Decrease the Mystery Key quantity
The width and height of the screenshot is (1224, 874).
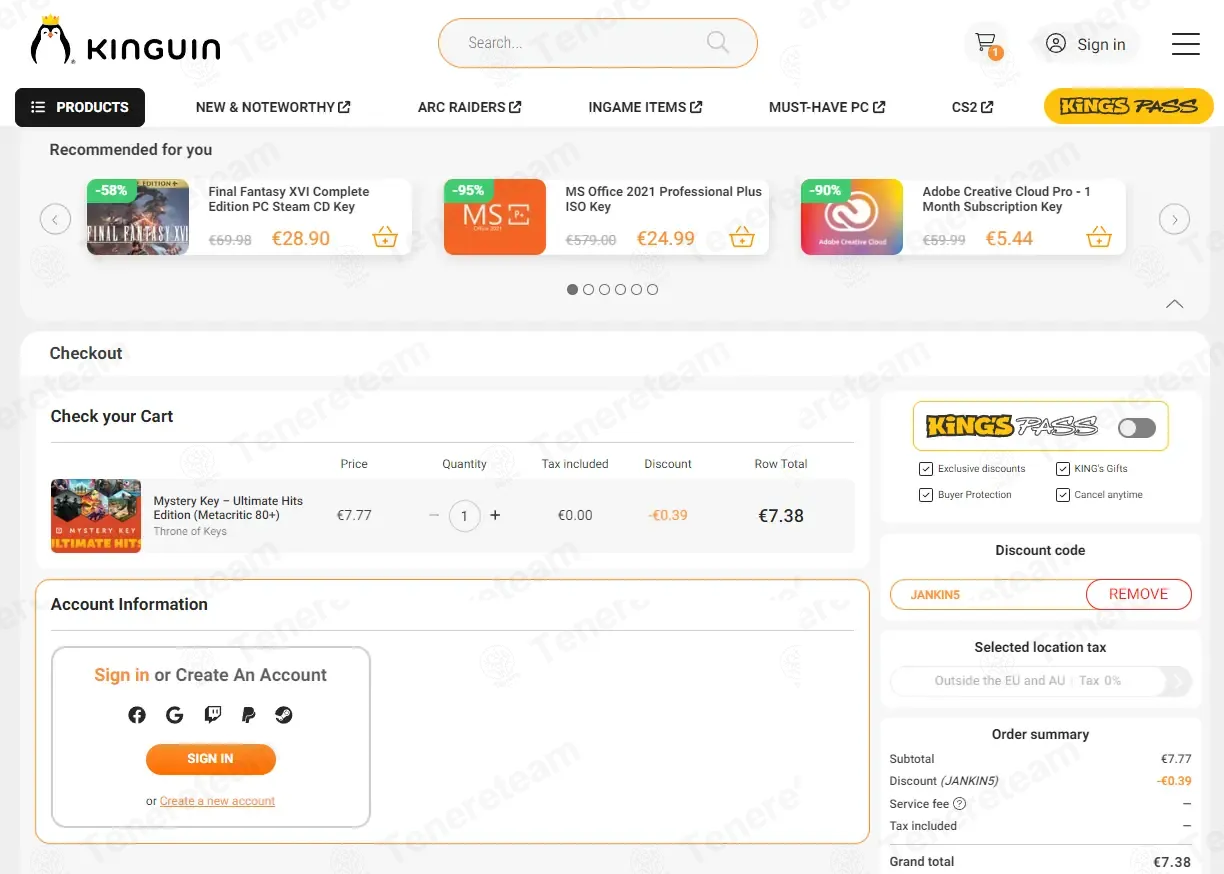tap(434, 516)
